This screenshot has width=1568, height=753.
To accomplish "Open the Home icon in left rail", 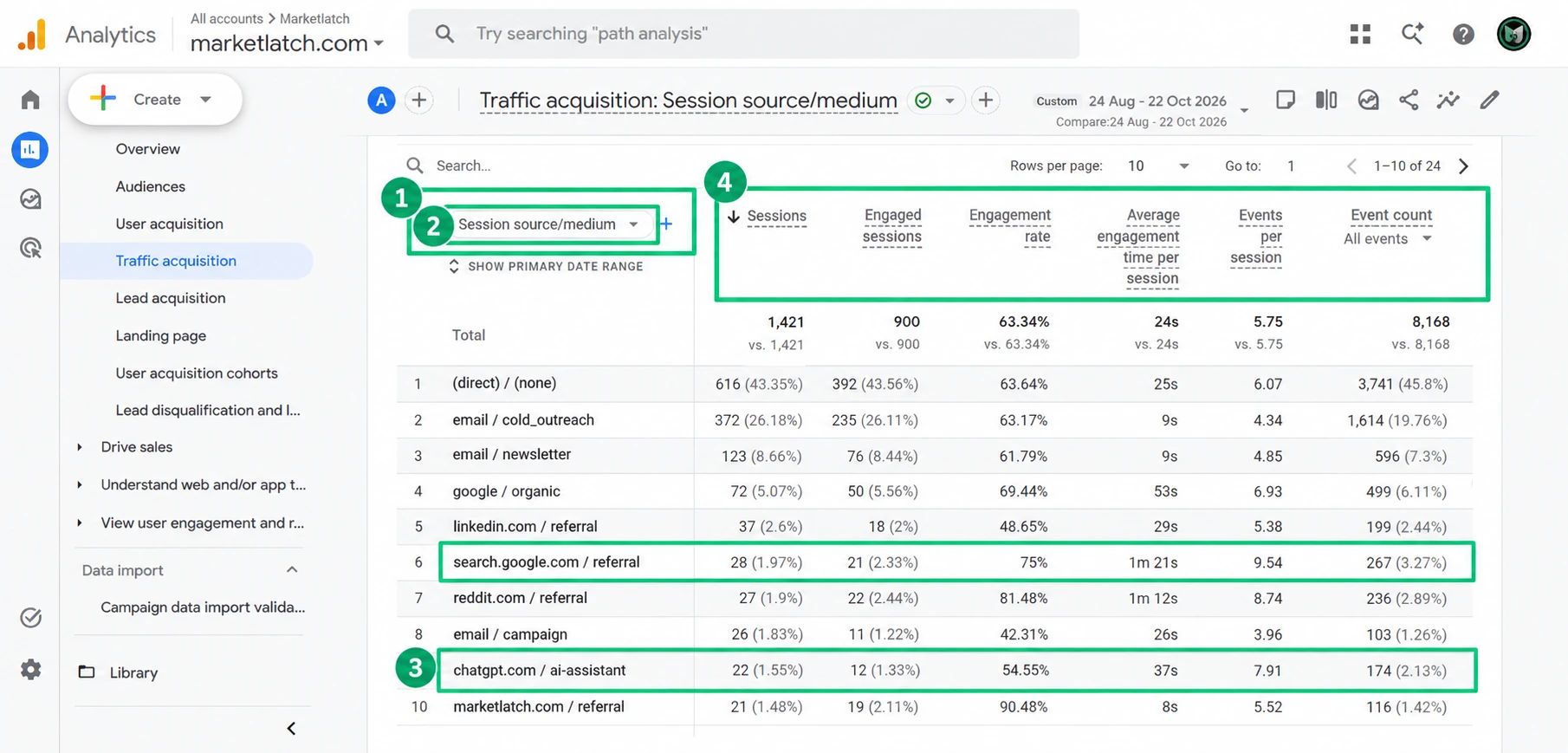I will point(30,100).
